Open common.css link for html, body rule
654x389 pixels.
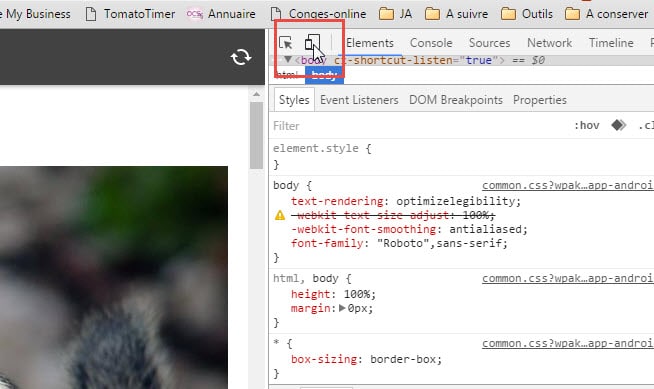click(568, 278)
